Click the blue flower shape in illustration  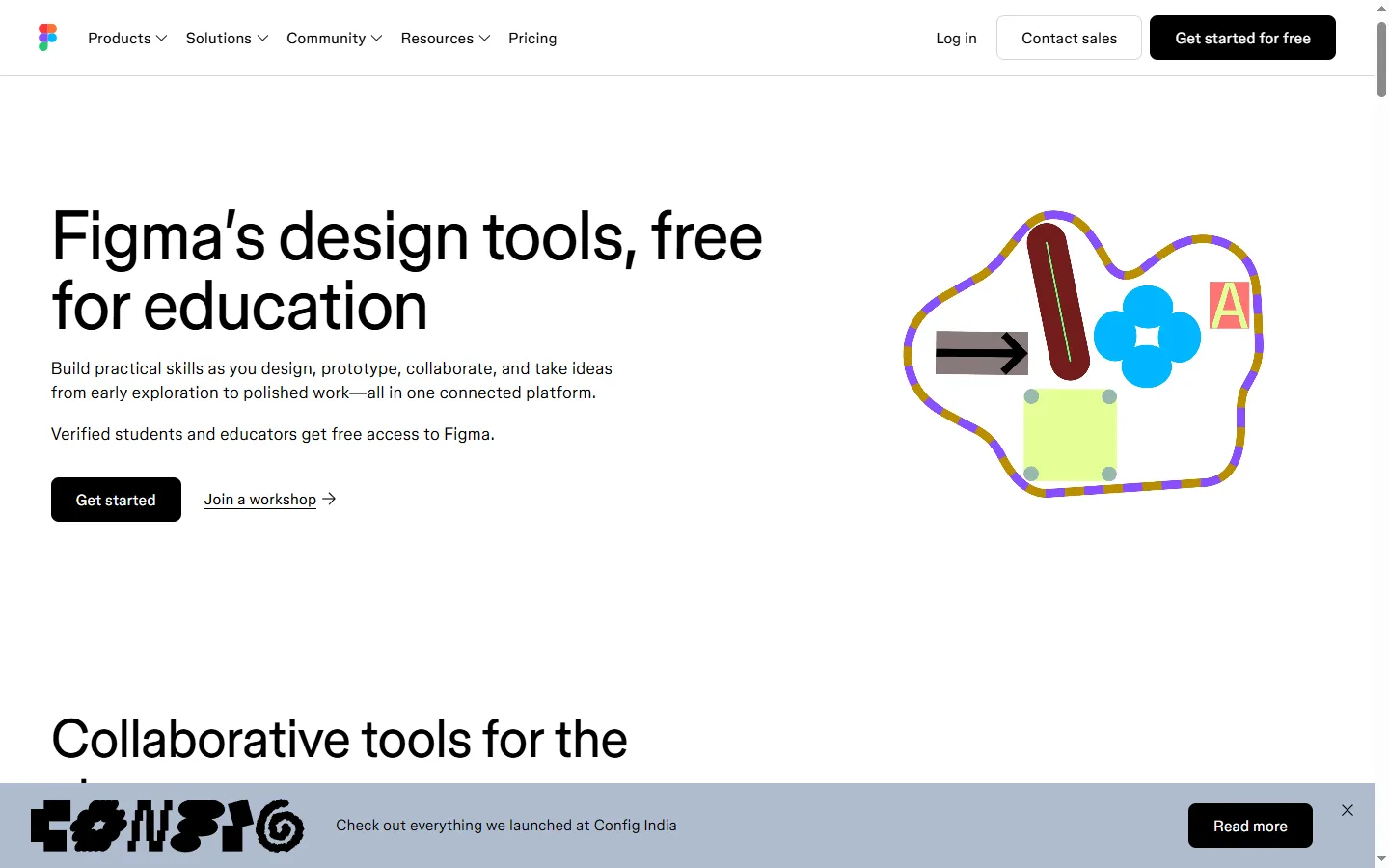click(x=1147, y=337)
